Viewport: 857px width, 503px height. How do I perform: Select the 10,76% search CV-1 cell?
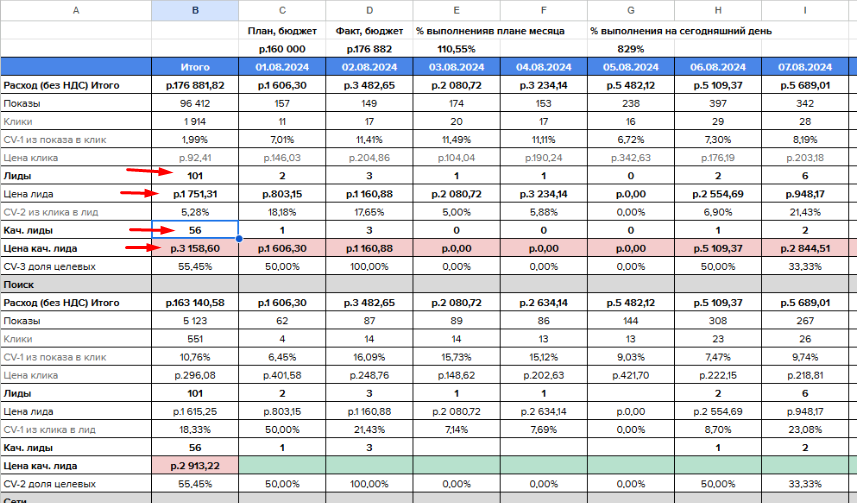195,357
